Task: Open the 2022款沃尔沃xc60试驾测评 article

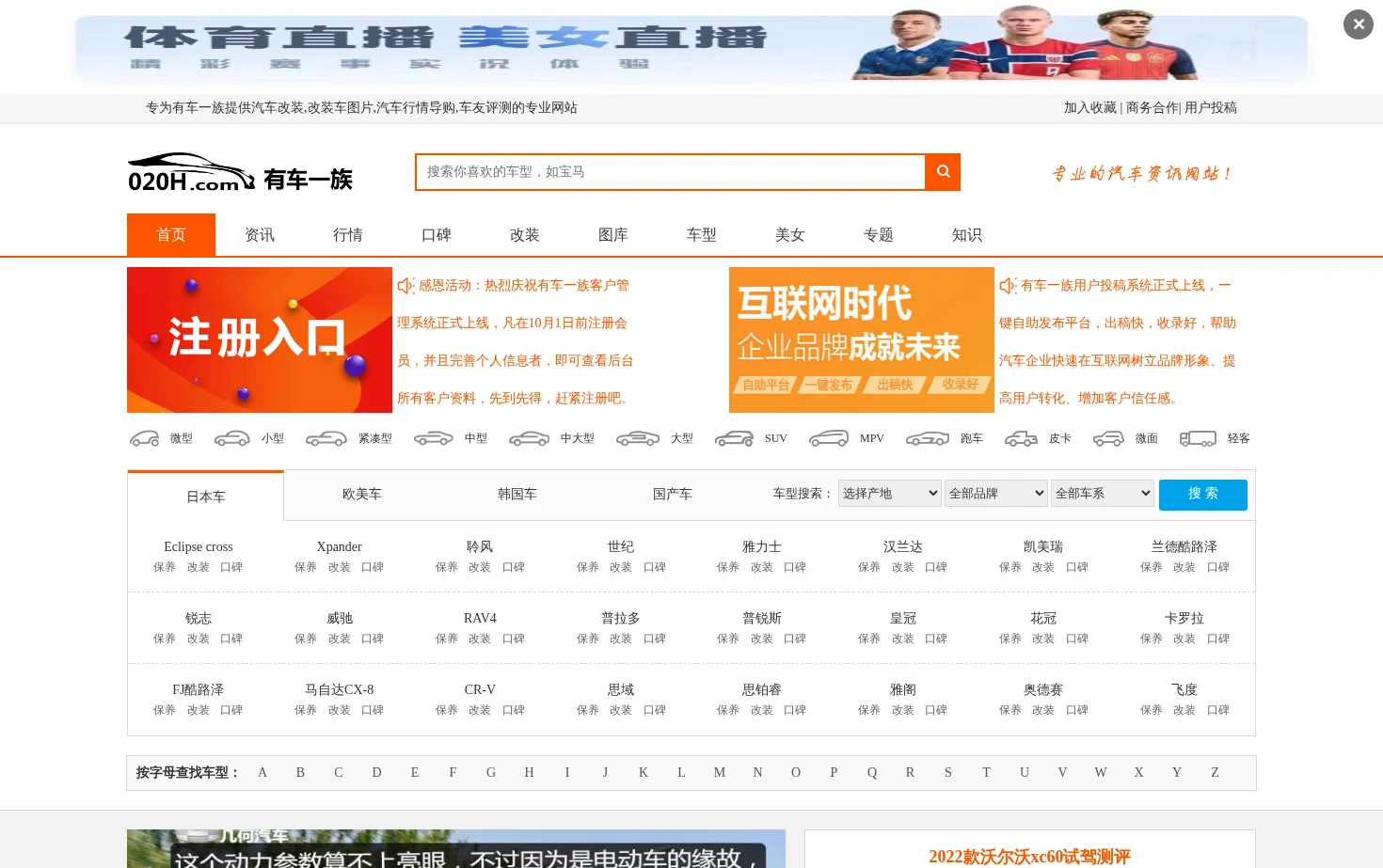Action: 1029,857
